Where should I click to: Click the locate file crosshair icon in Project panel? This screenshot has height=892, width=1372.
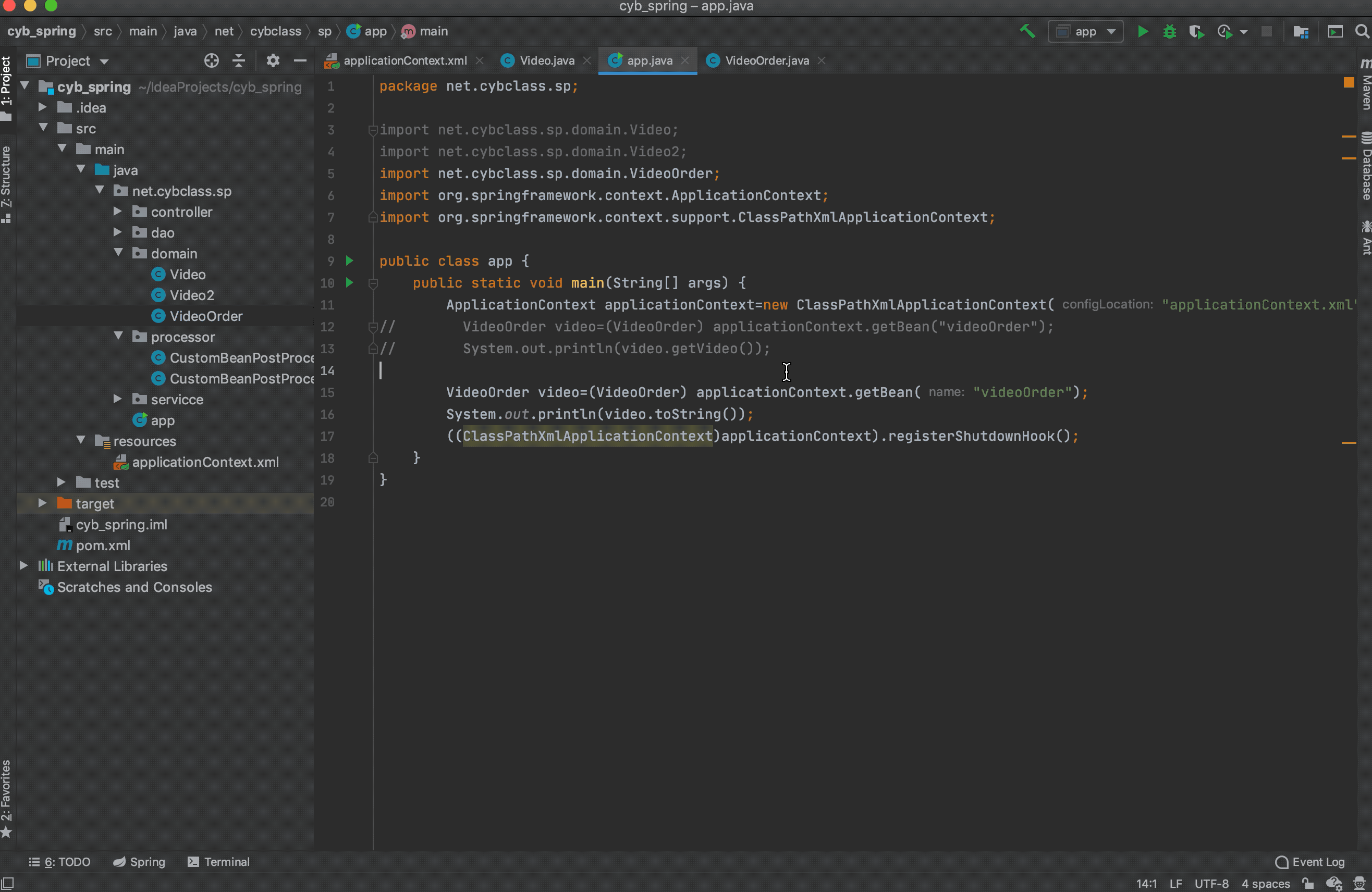(211, 60)
